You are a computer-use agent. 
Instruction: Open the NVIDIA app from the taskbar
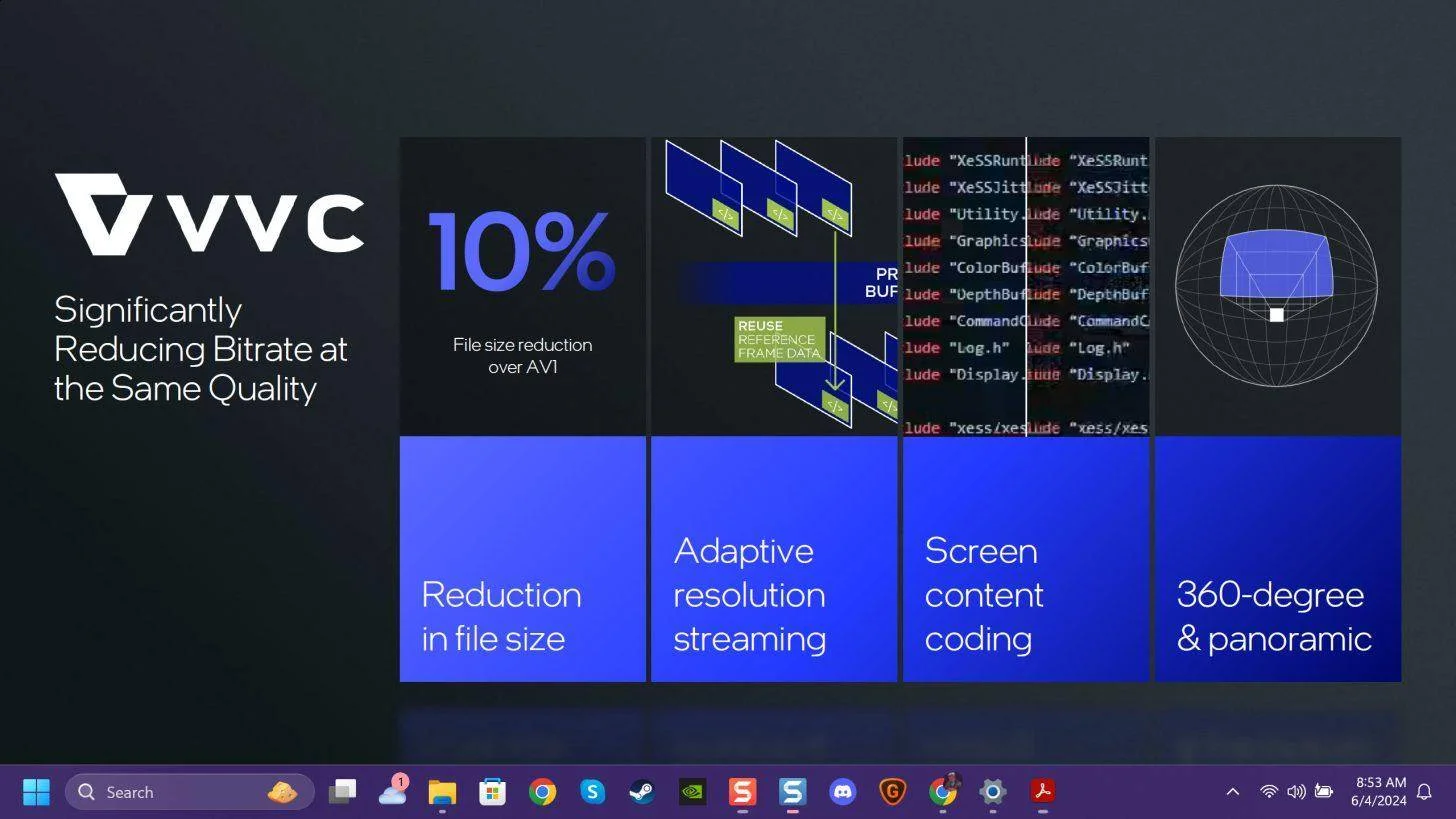tap(692, 792)
